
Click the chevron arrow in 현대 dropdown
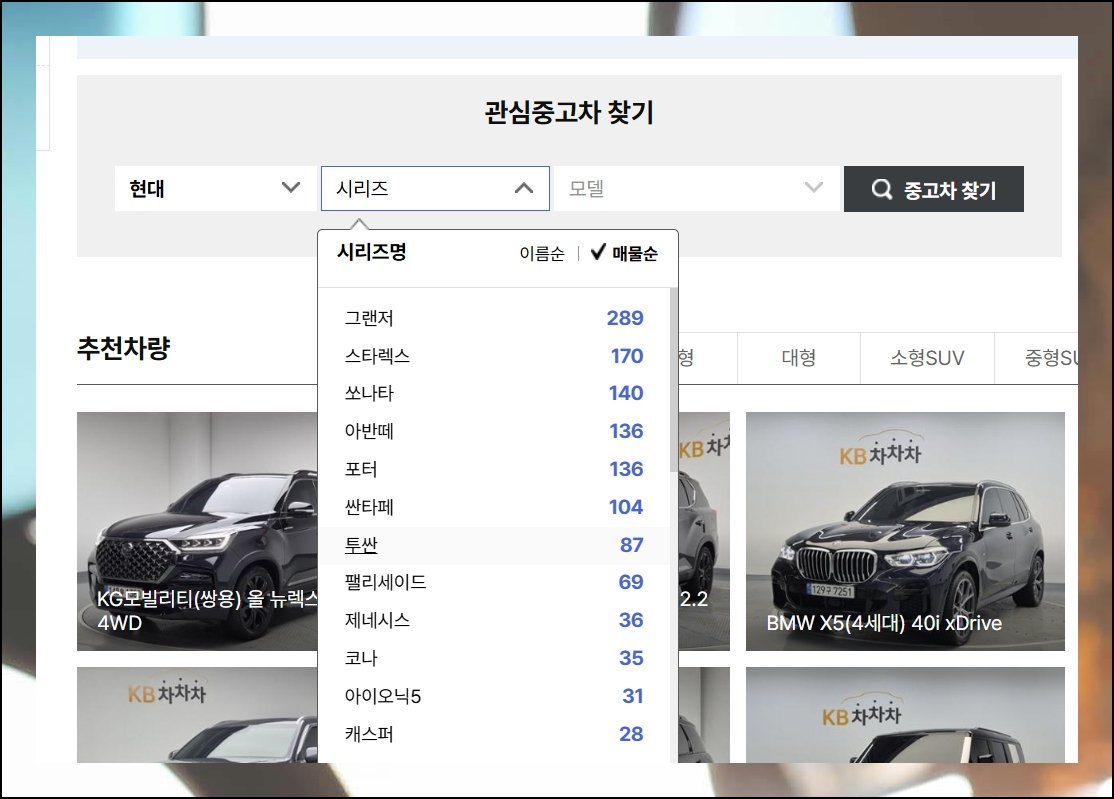tap(291, 187)
